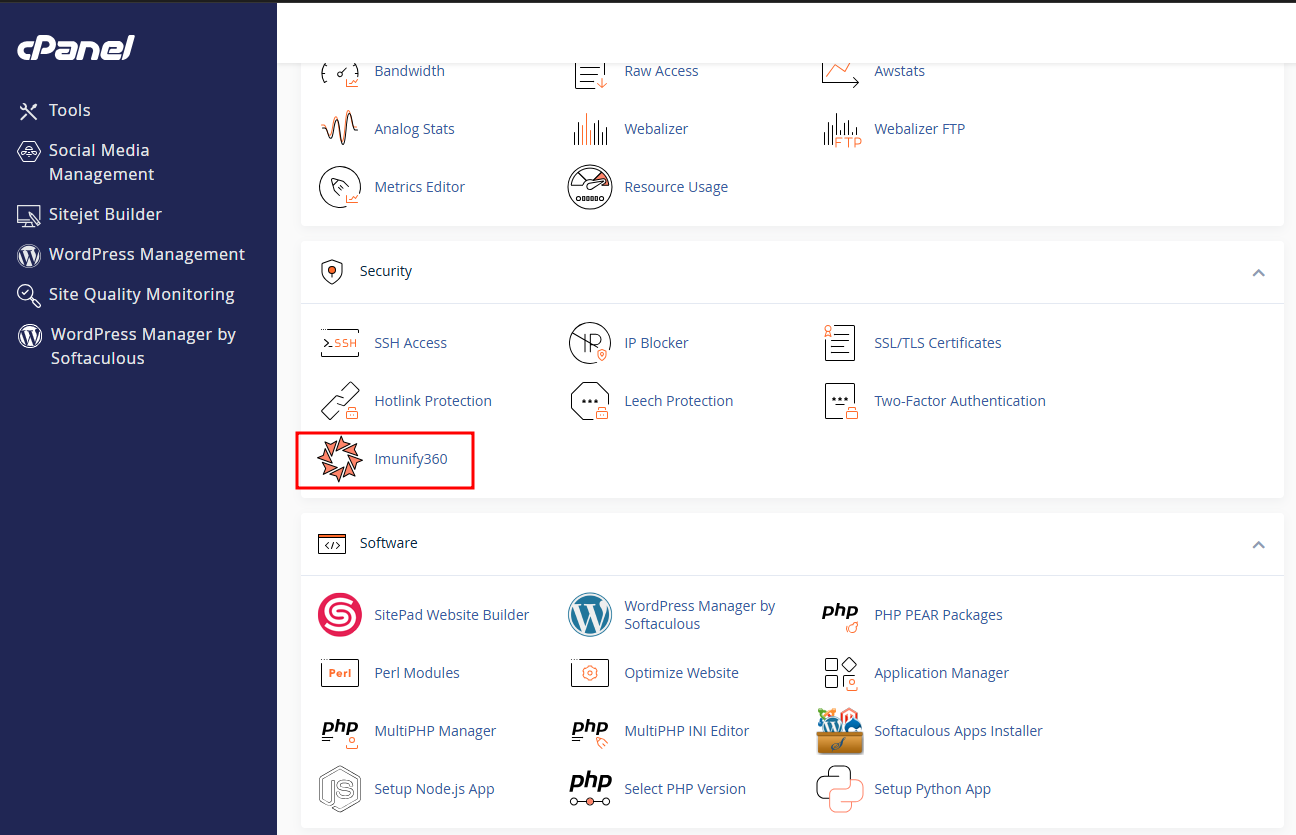Click the Software code window icon in heading
Image resolution: width=1296 pixels, height=835 pixels.
(x=332, y=544)
